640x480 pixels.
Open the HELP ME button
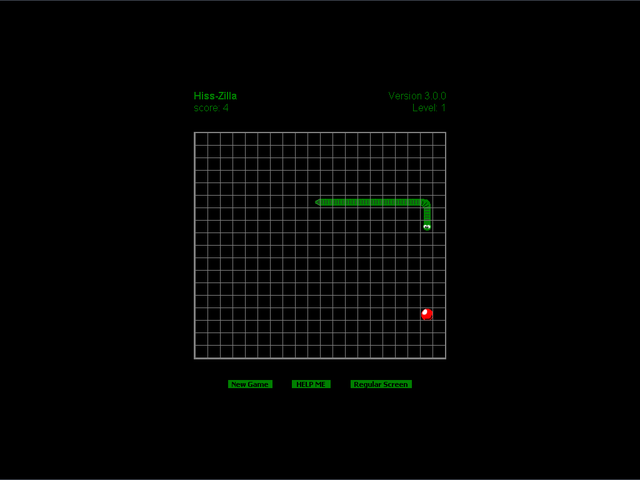pos(311,384)
